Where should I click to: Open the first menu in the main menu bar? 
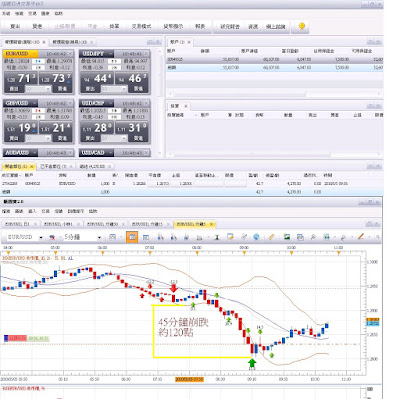pyautogui.click(x=6, y=14)
